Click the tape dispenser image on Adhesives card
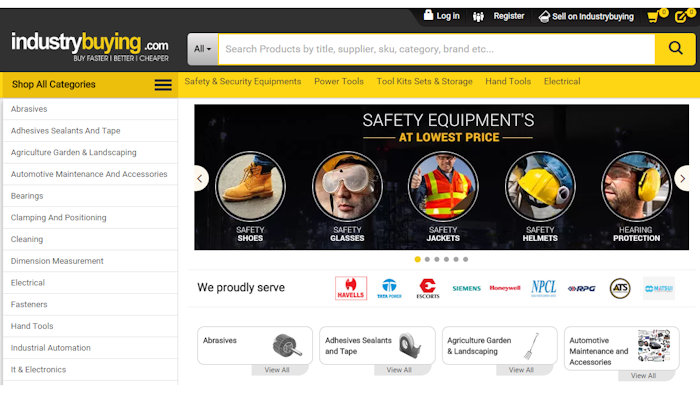 409,345
